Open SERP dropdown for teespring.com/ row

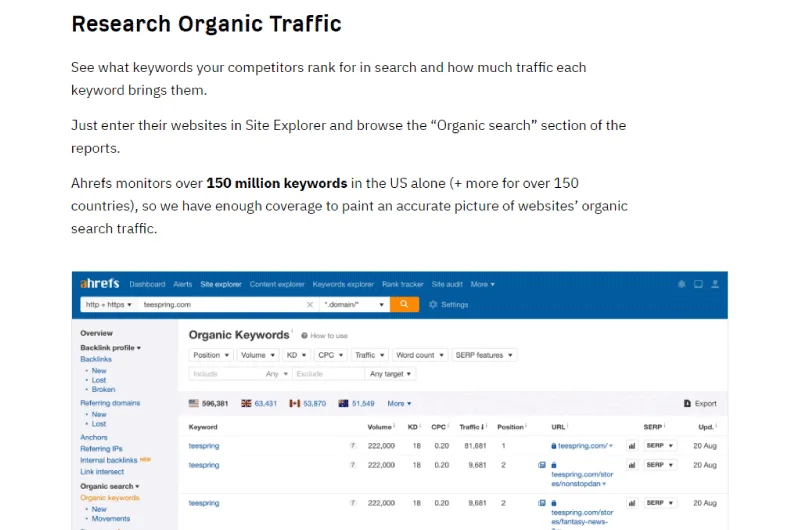tap(660, 446)
